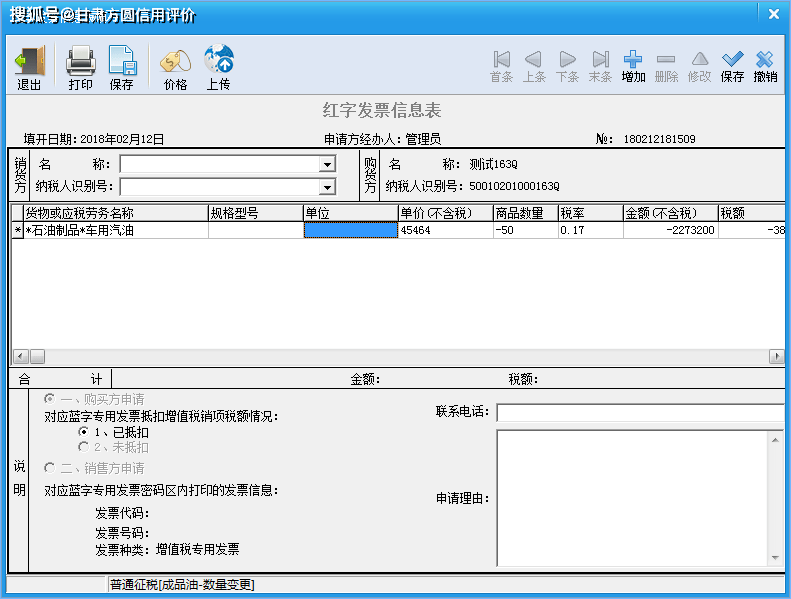This screenshot has width=791, height=599.
Task: Click the 增加 plus icon
Action: point(633,60)
